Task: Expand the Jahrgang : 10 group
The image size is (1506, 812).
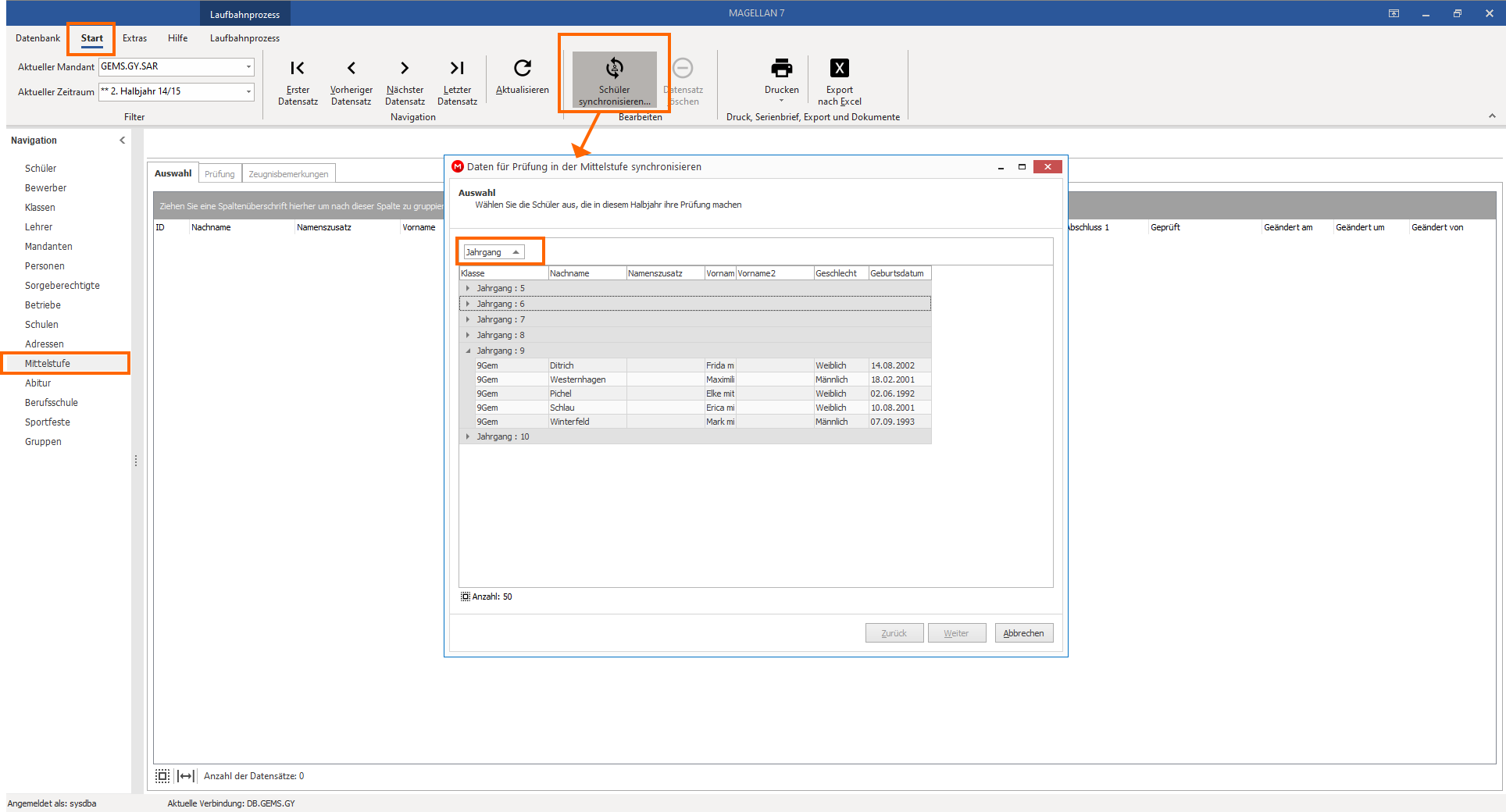Action: 468,436
